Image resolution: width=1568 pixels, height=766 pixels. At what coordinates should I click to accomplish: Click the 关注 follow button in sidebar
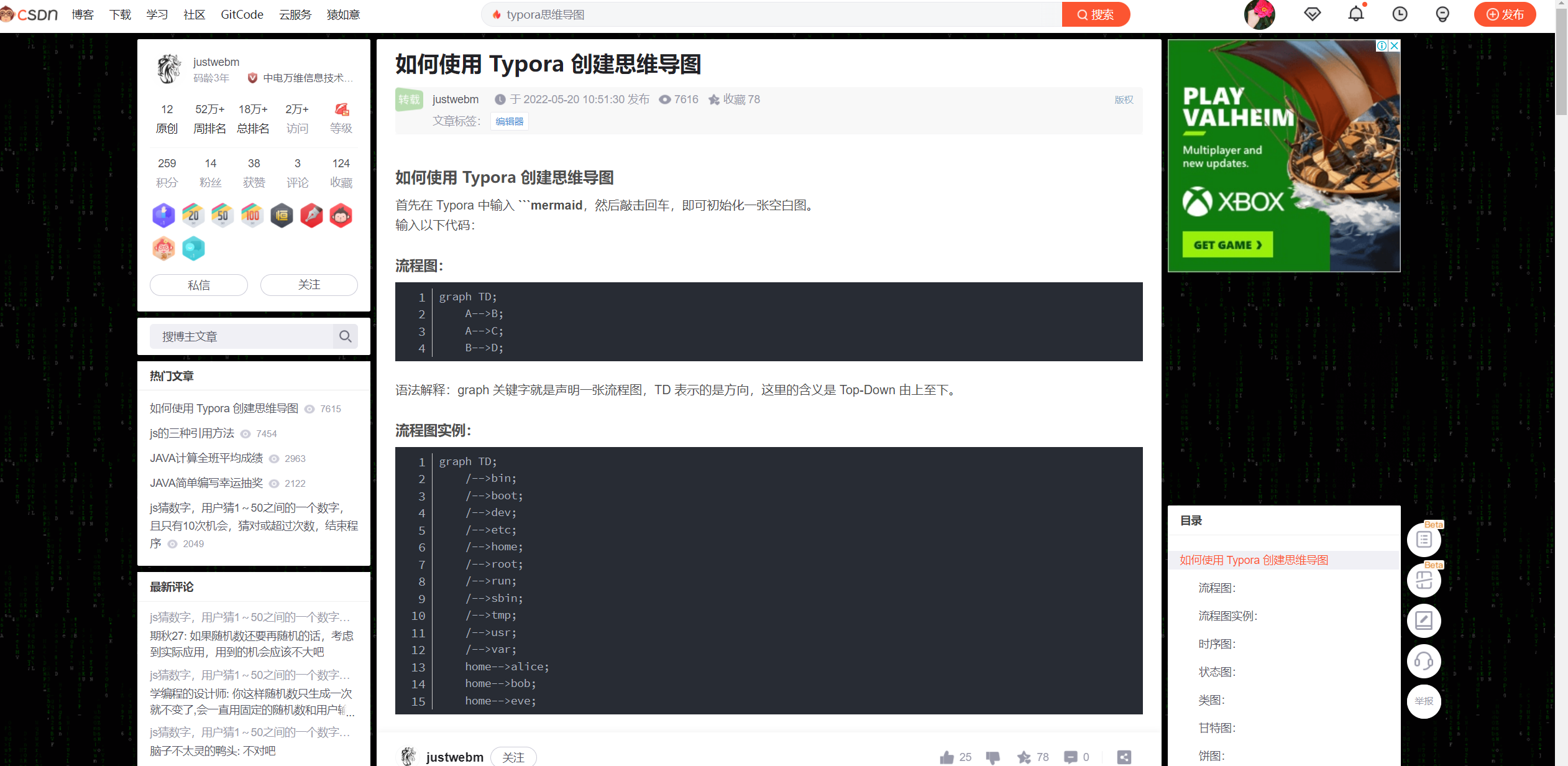[x=309, y=285]
